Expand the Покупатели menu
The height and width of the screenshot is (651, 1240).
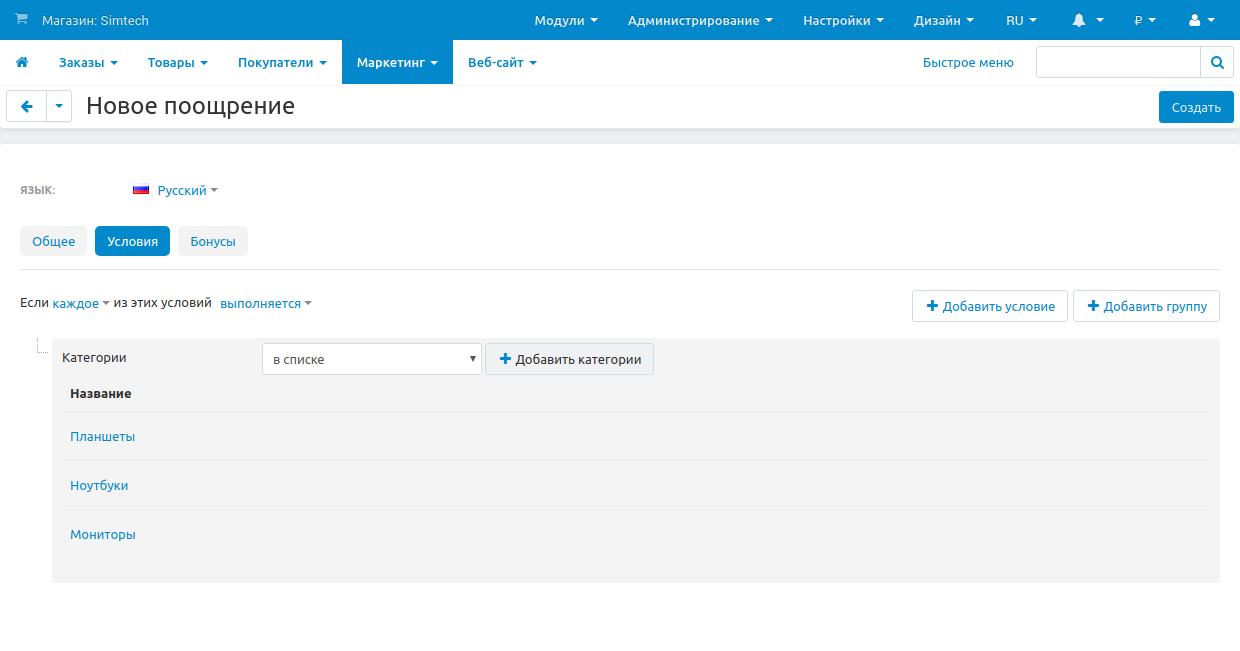click(282, 62)
